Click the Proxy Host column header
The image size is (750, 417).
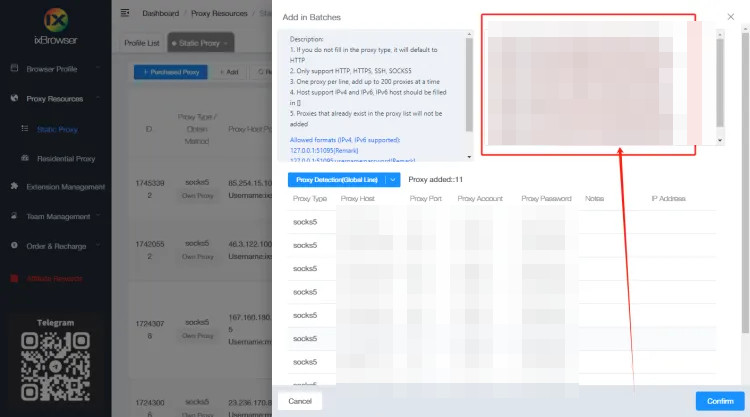click(x=357, y=198)
